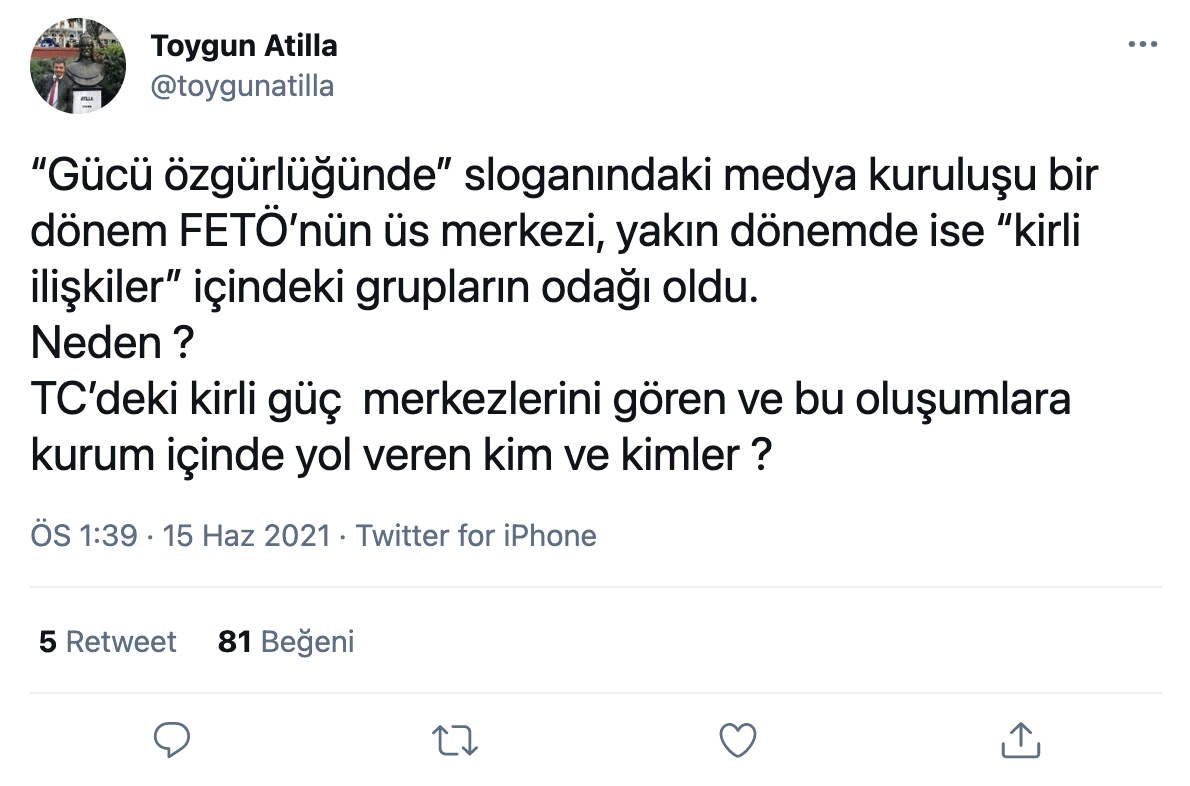View the 5 Retweet list

click(107, 641)
